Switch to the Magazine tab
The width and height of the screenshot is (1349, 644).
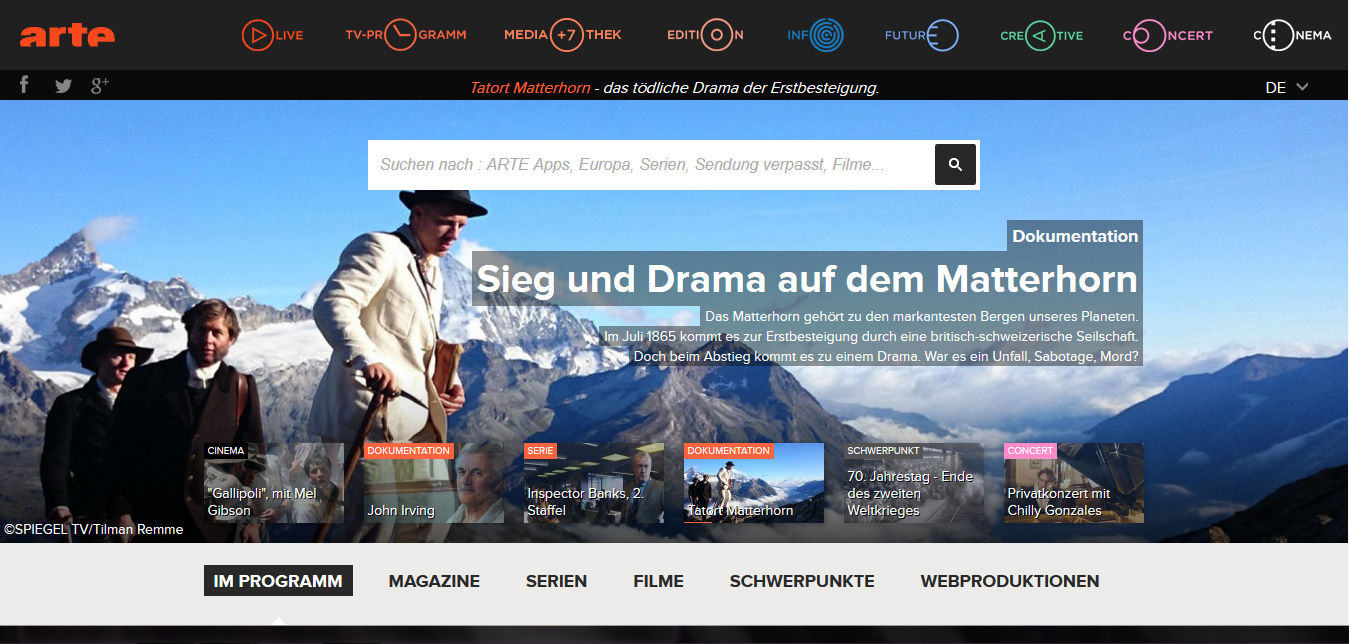434,581
